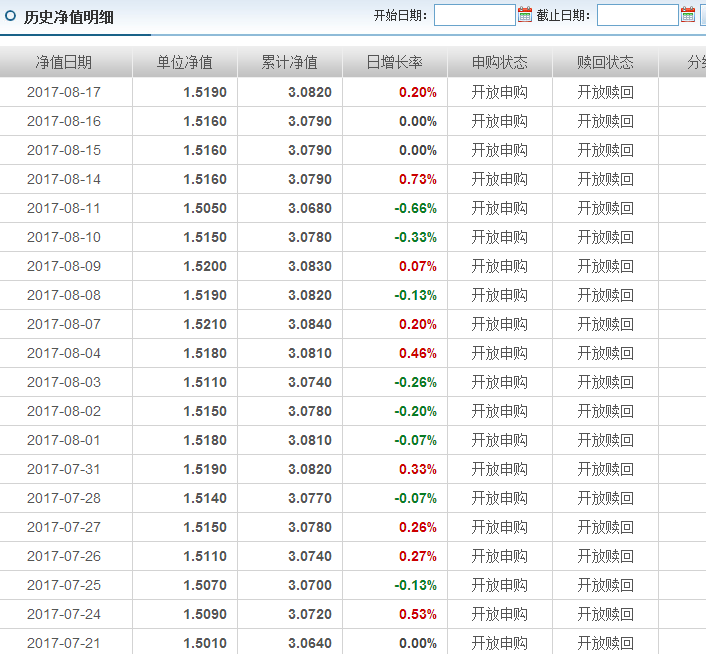Image resolution: width=706 pixels, height=654 pixels.
Task: Click 开放赎回 in the 2017-08-17 row
Action: coord(605,92)
